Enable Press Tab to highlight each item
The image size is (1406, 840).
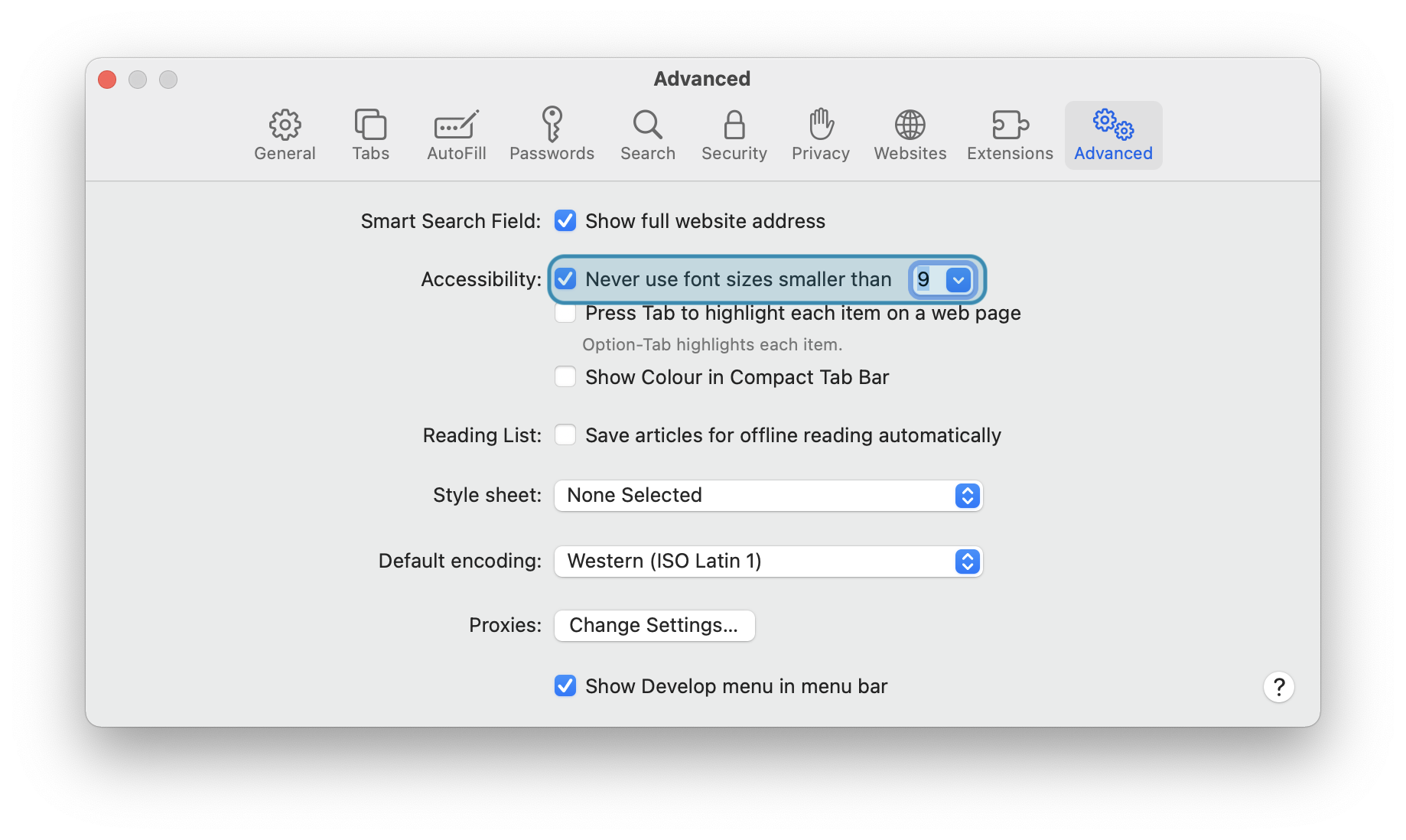click(565, 313)
